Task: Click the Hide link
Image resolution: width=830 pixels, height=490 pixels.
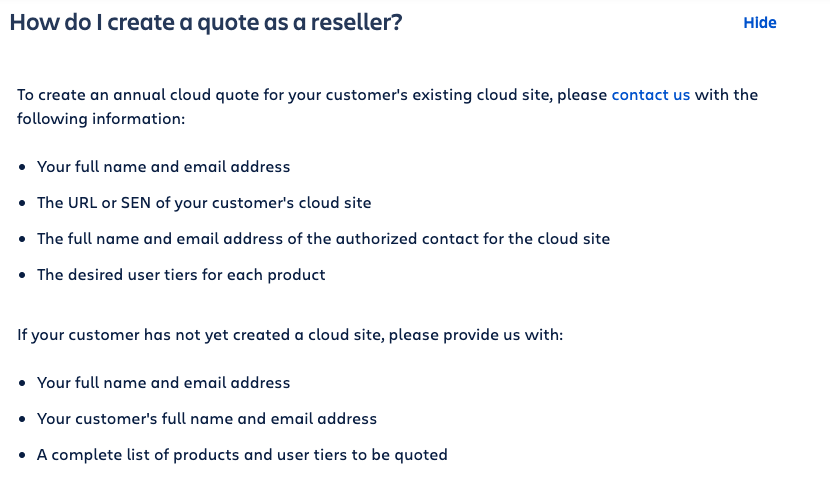Action: (760, 23)
